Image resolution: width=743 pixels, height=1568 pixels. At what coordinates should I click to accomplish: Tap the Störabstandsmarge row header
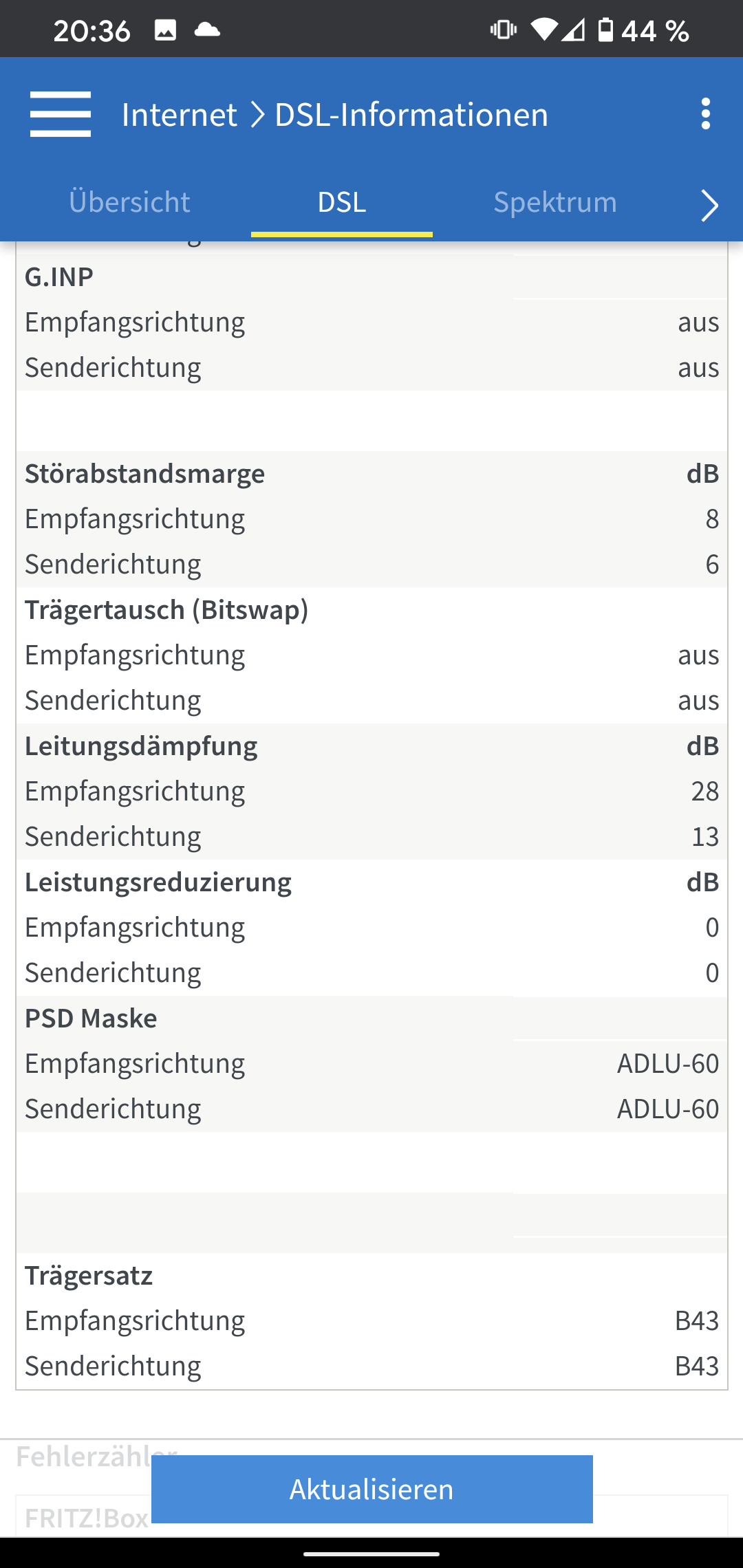144,474
